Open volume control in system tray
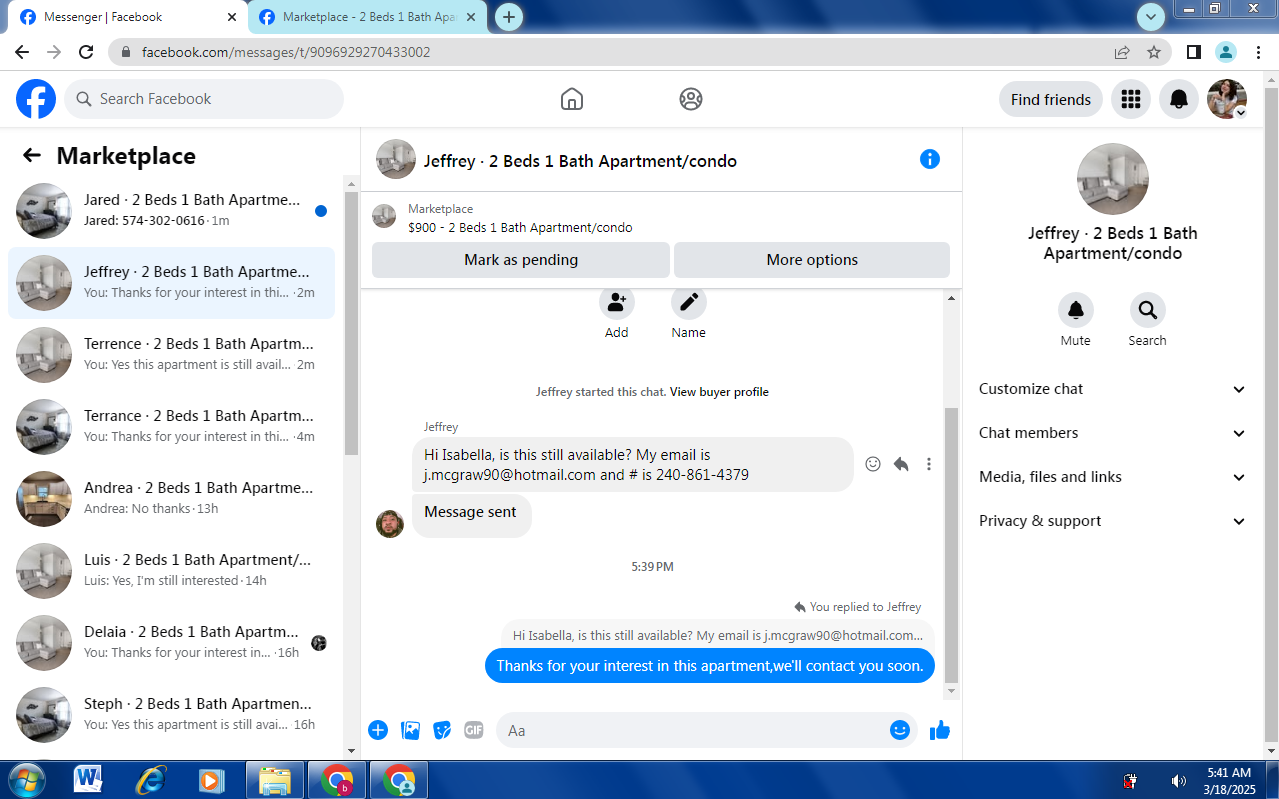Viewport: 1279px width, 799px height. [x=1179, y=781]
